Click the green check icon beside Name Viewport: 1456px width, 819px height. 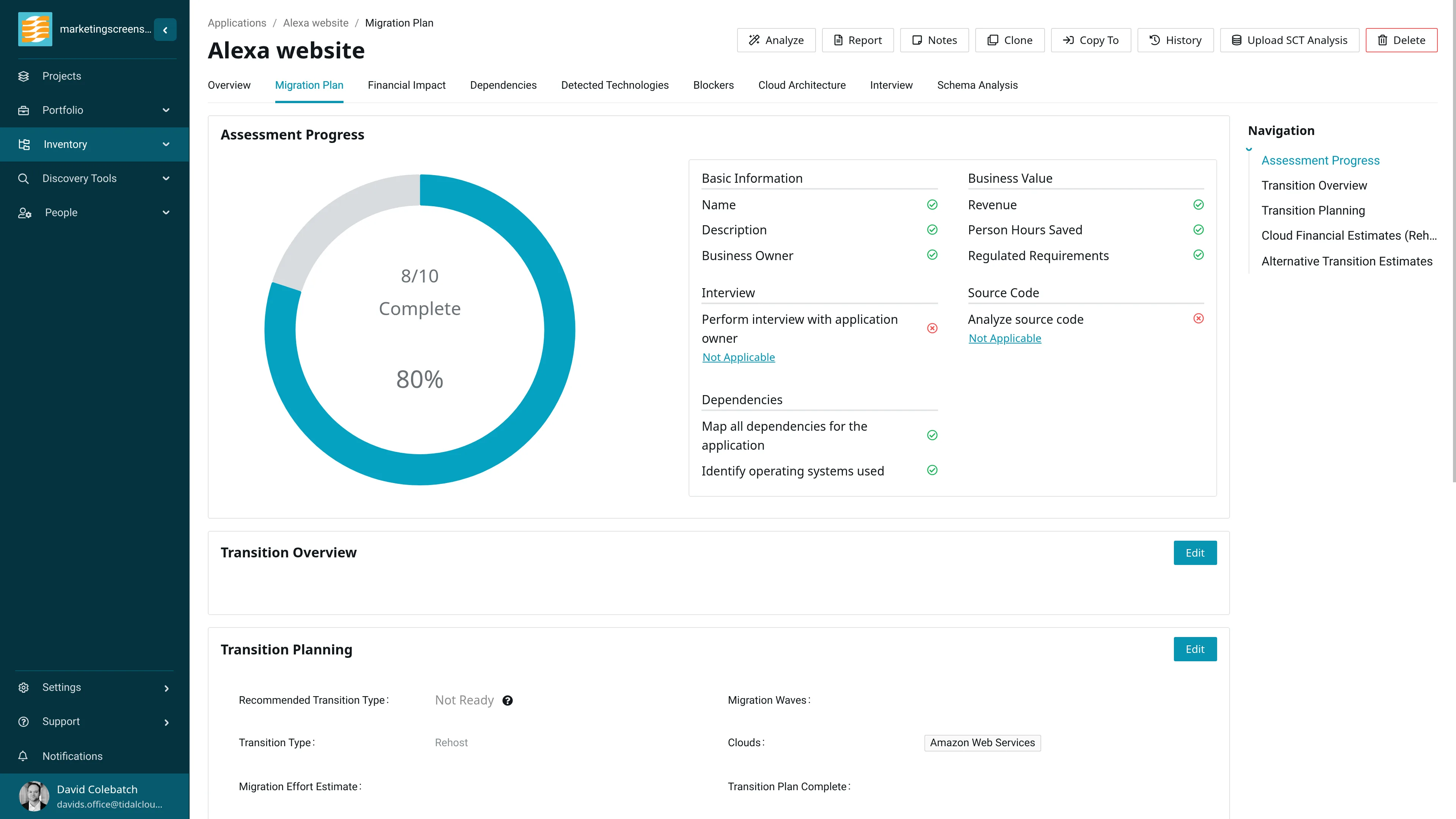point(932,205)
